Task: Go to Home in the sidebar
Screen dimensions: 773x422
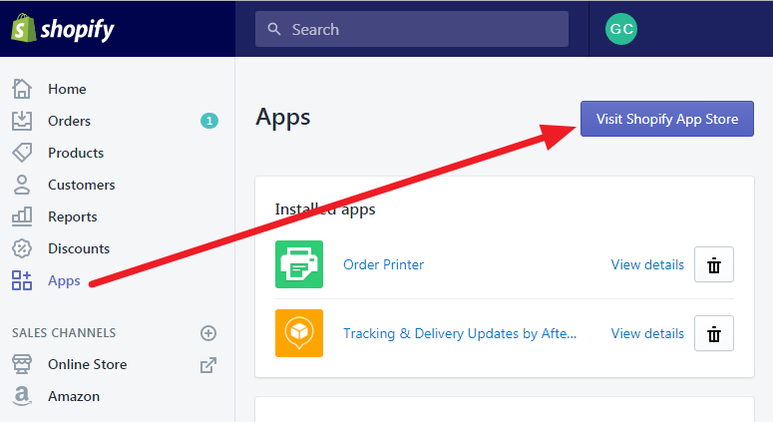Action: coord(67,89)
